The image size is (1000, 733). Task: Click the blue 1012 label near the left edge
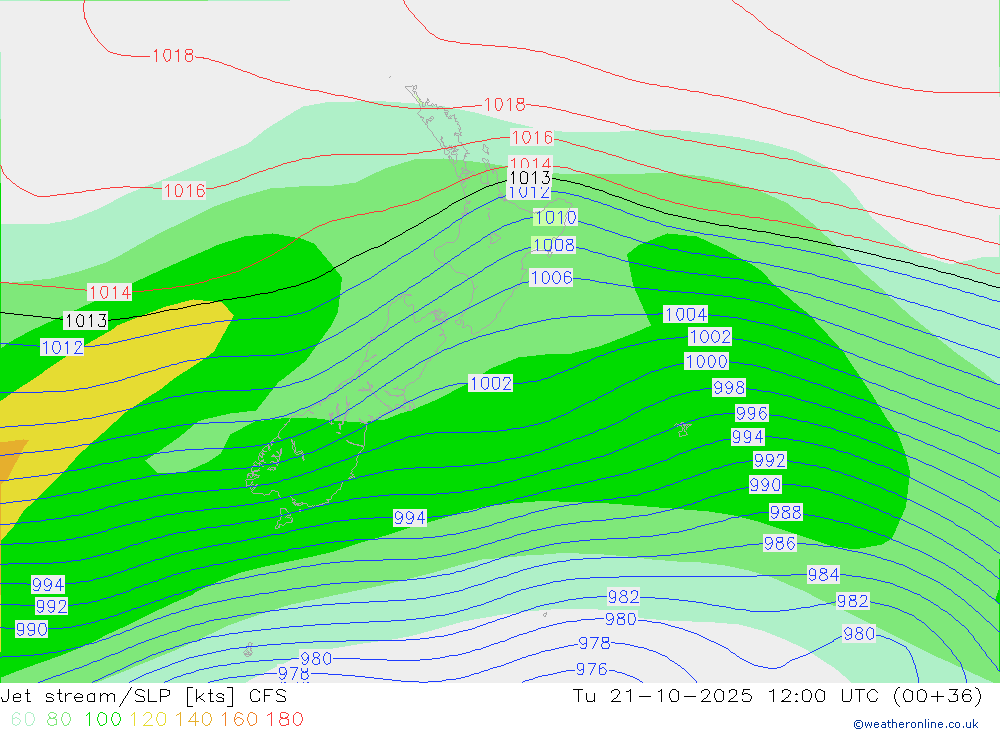click(62, 347)
